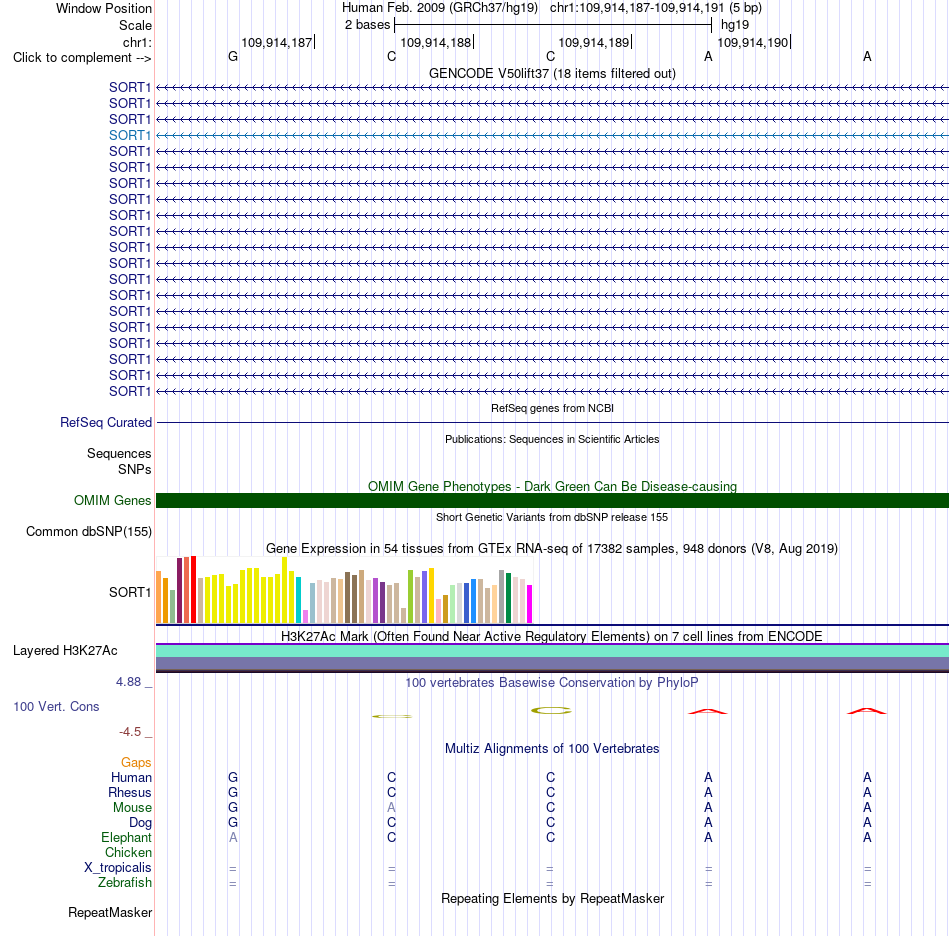950x936 pixels.
Task: Select the RefSeq Curated gene line
Action: click(552, 422)
